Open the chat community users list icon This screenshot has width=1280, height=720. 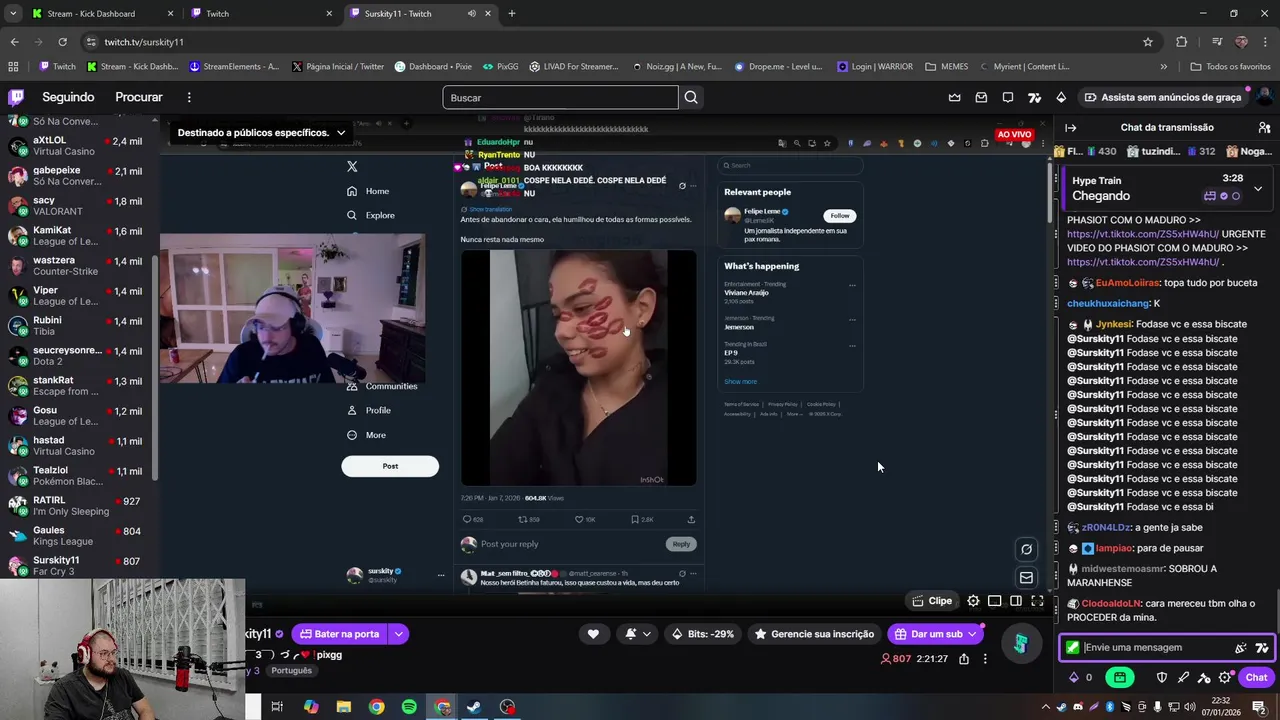(1264, 127)
